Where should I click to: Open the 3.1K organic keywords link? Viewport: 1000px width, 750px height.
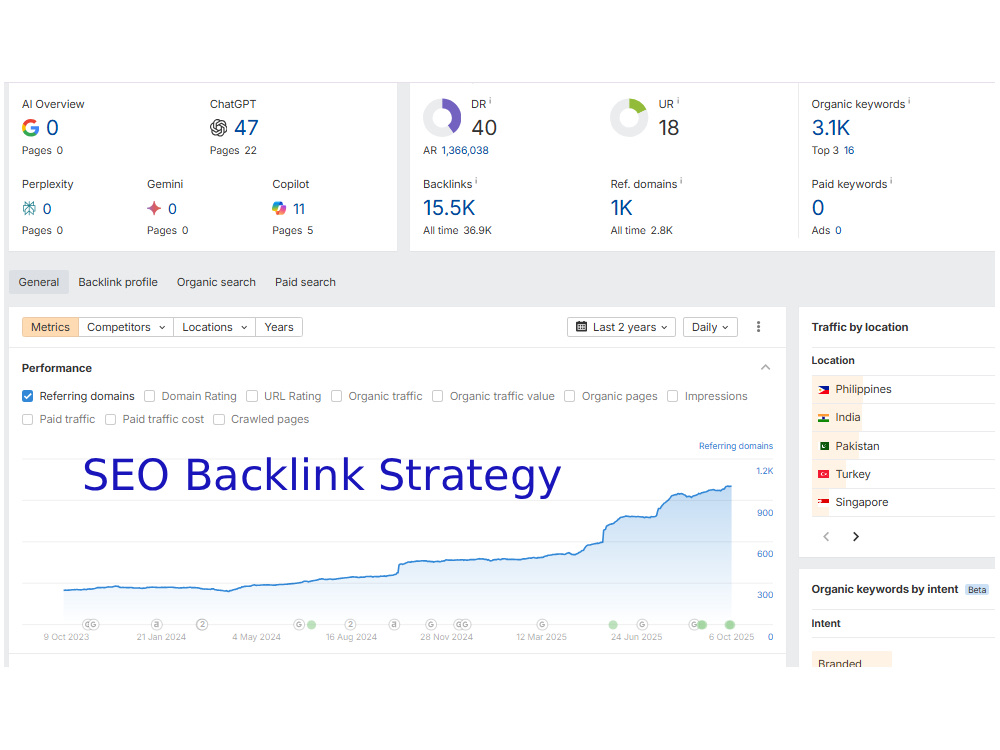point(830,128)
